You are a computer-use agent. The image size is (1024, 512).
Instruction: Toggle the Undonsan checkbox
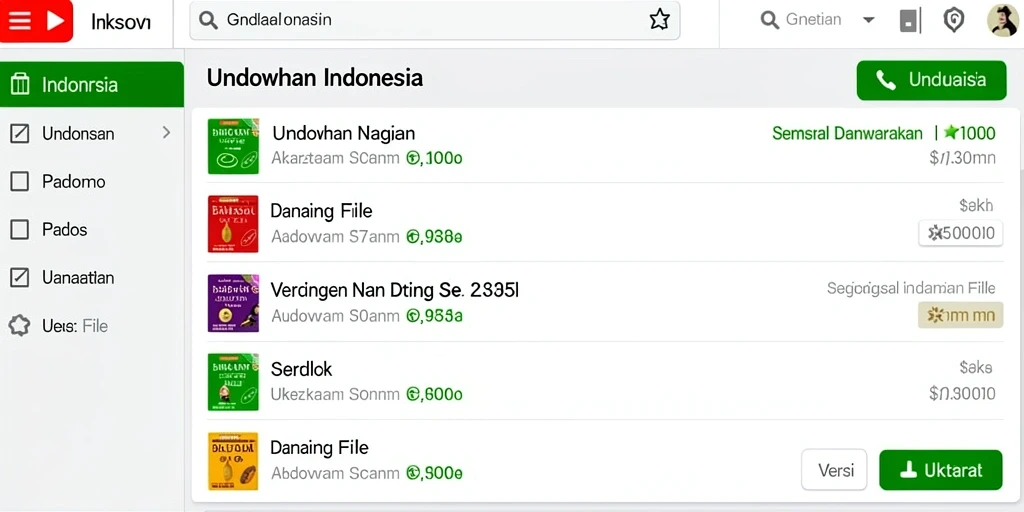tap(20, 134)
